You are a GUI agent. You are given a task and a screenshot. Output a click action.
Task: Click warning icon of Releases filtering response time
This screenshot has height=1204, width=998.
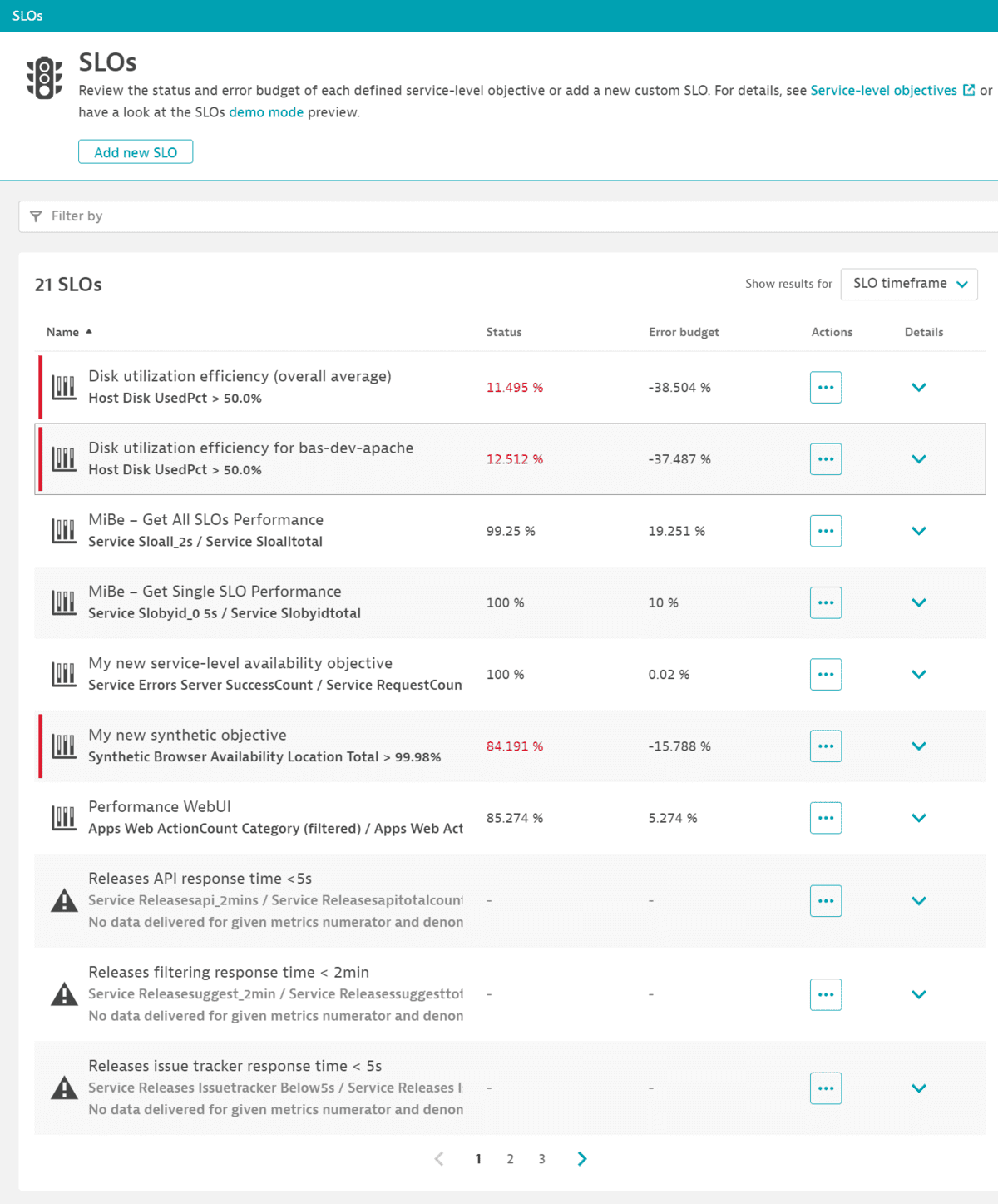[64, 994]
